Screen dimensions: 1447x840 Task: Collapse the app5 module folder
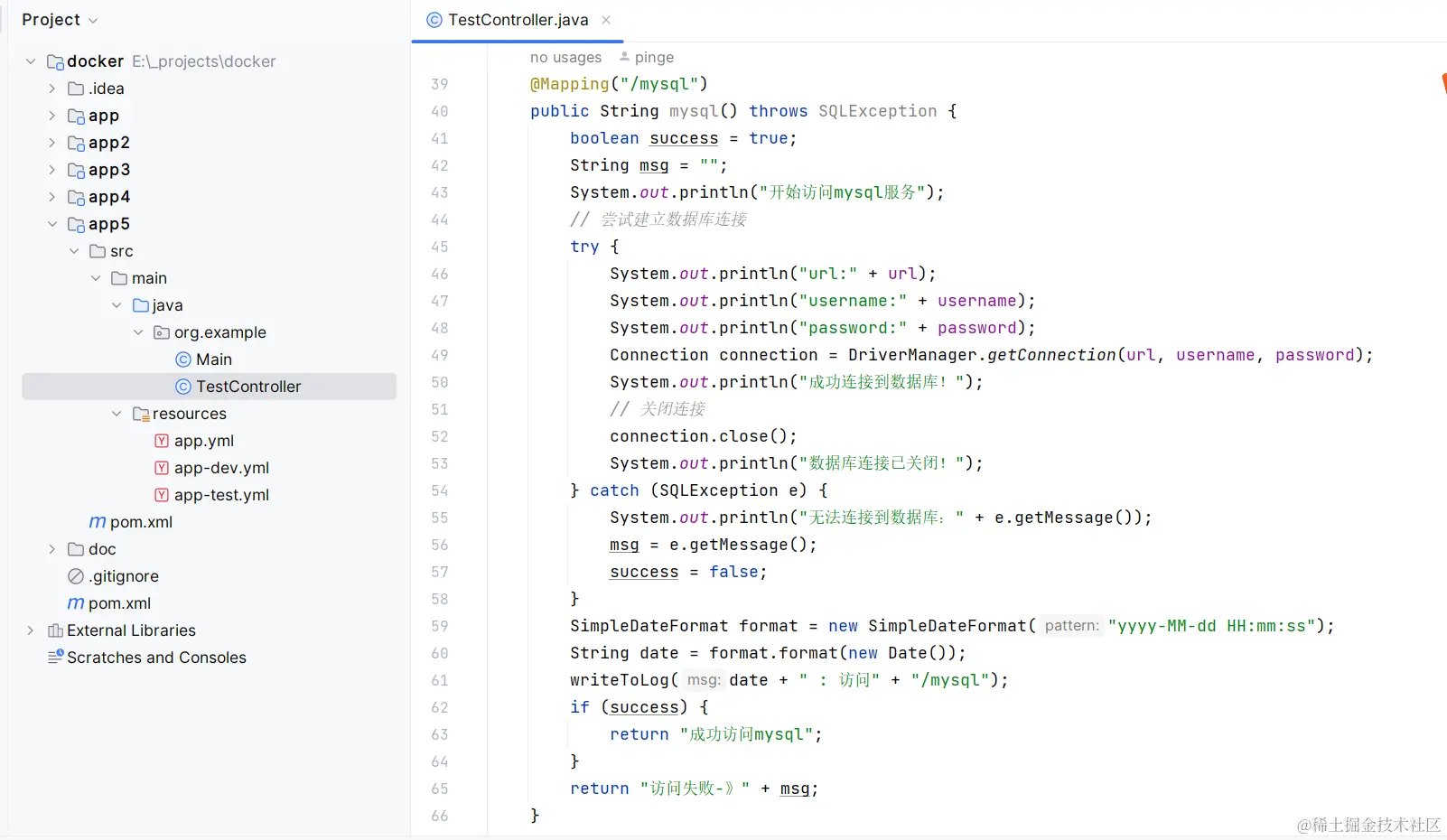[52, 224]
